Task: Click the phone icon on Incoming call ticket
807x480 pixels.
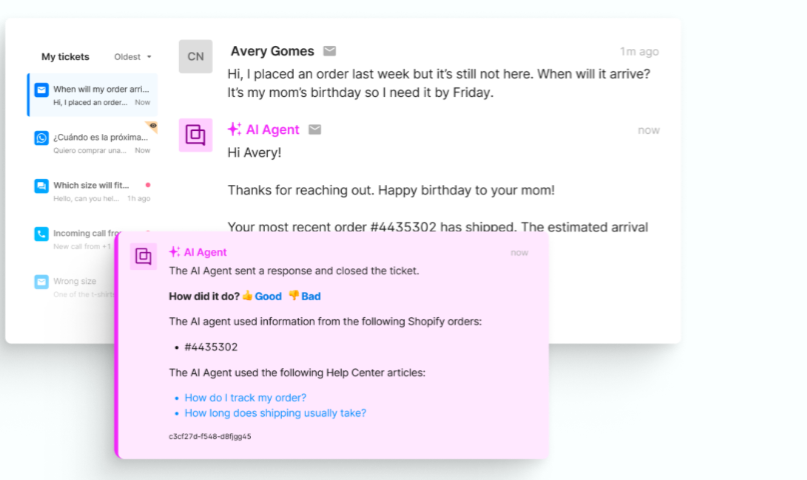Action: pyautogui.click(x=41, y=235)
